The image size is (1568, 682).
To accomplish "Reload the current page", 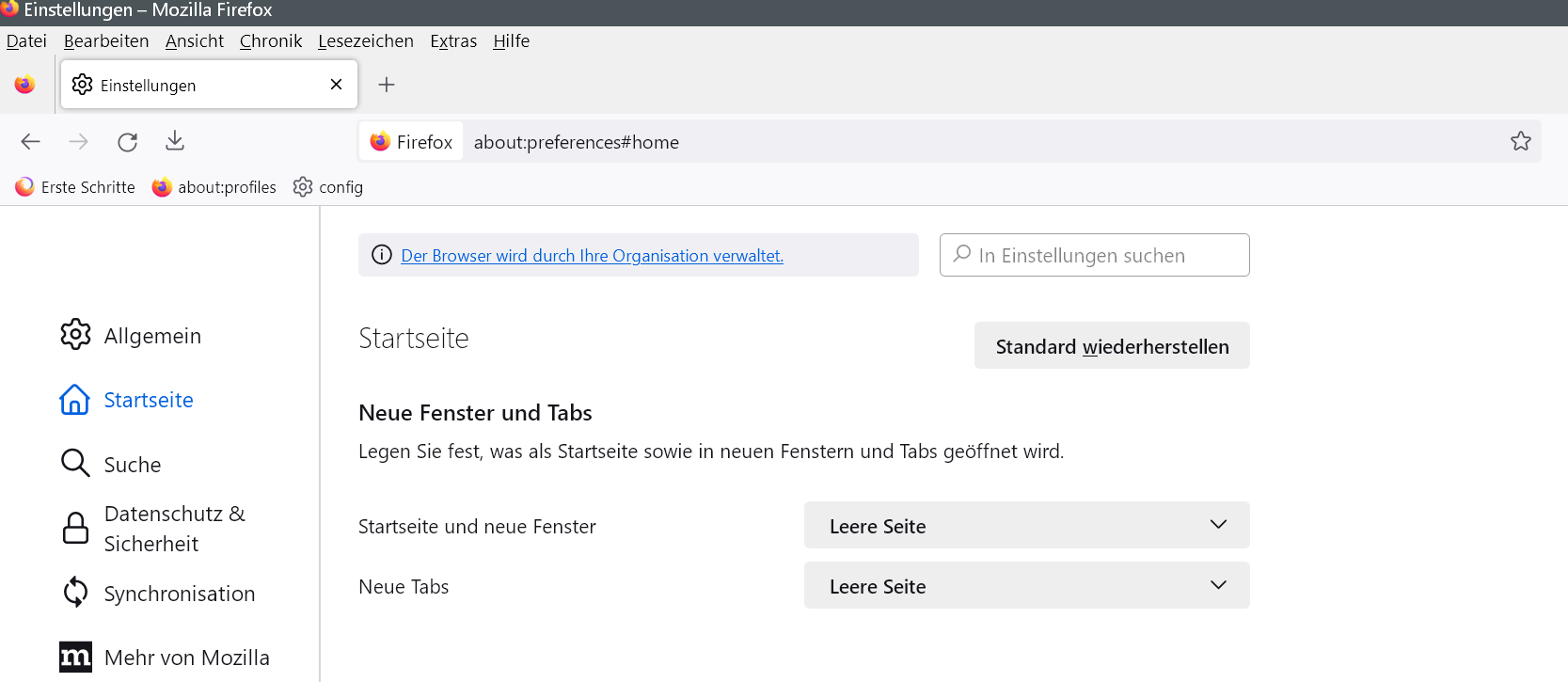I will [x=127, y=142].
